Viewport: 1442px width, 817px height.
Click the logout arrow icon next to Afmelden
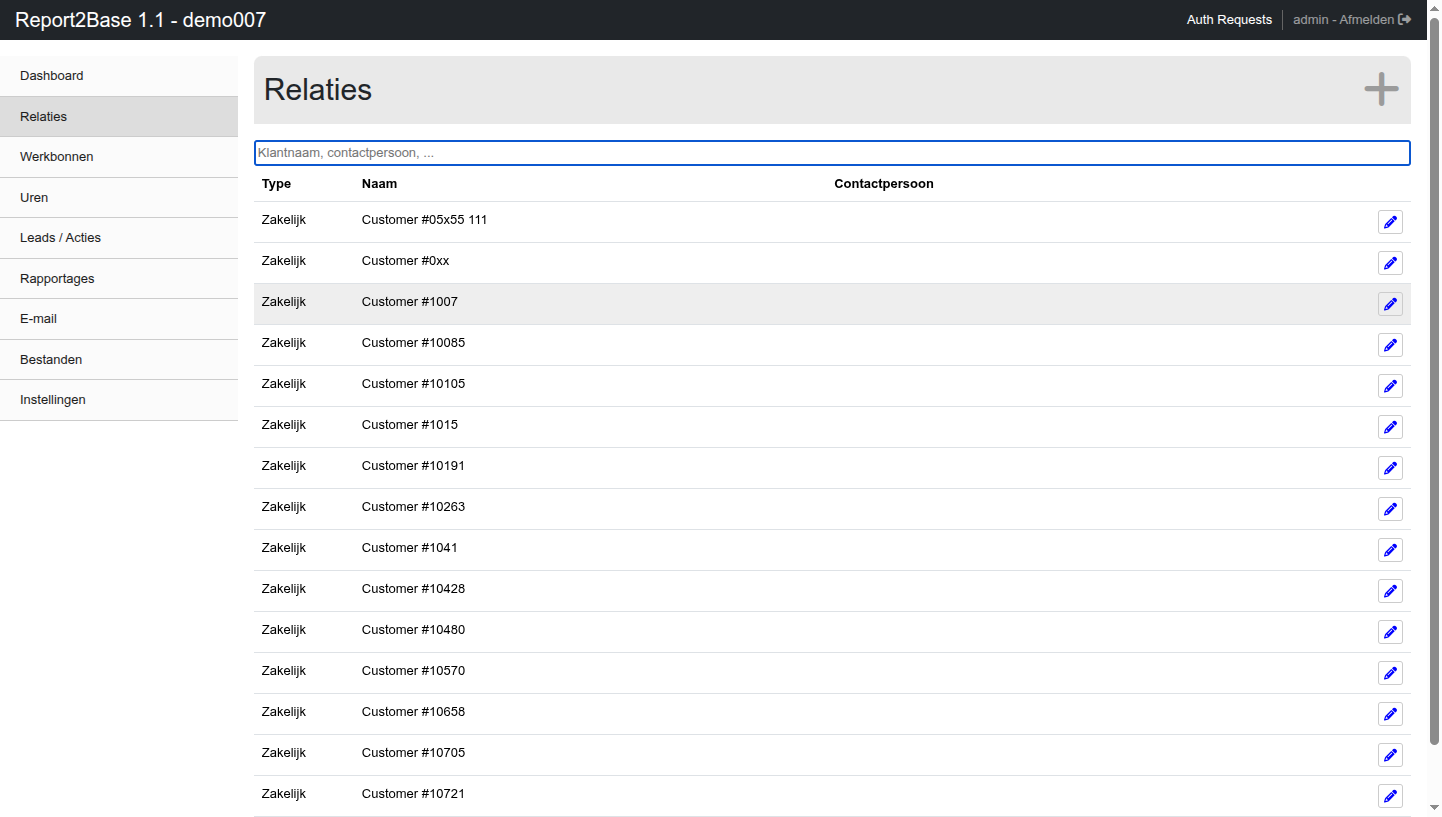click(1405, 20)
